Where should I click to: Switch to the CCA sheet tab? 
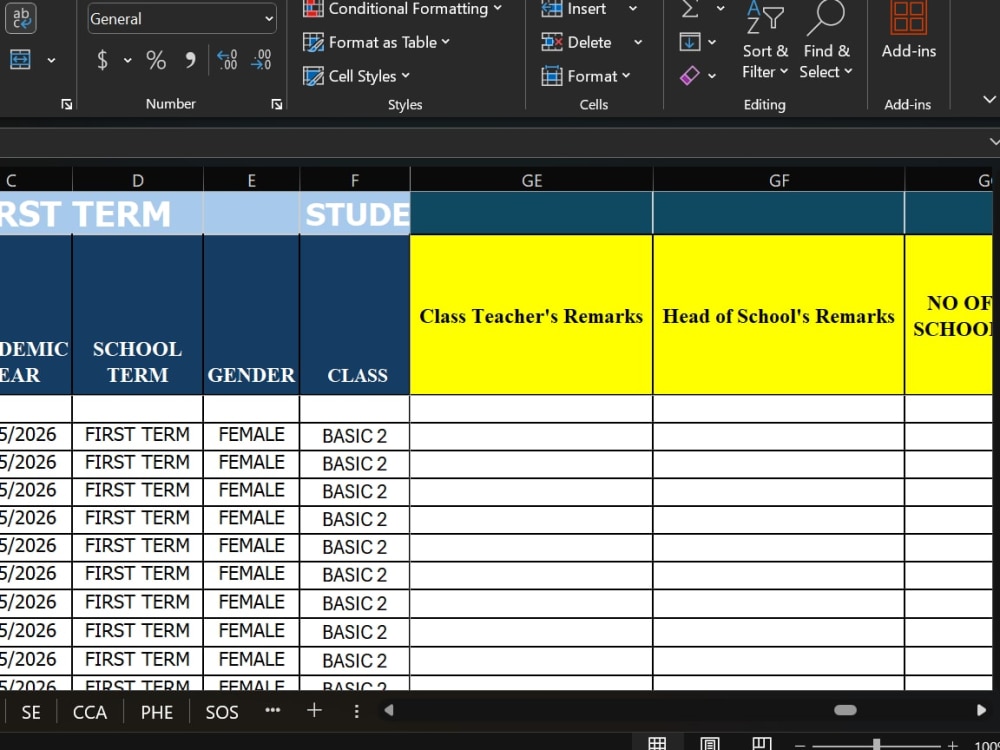click(90, 712)
